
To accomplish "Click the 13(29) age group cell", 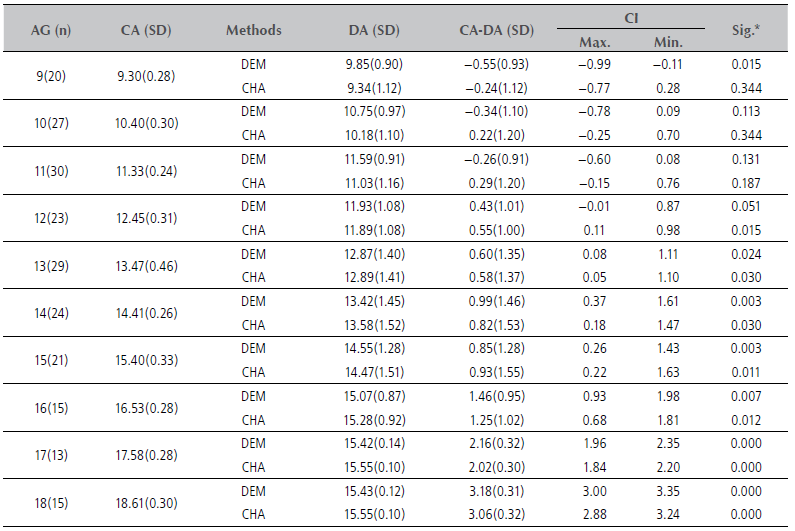I will pyautogui.click(x=49, y=266).
